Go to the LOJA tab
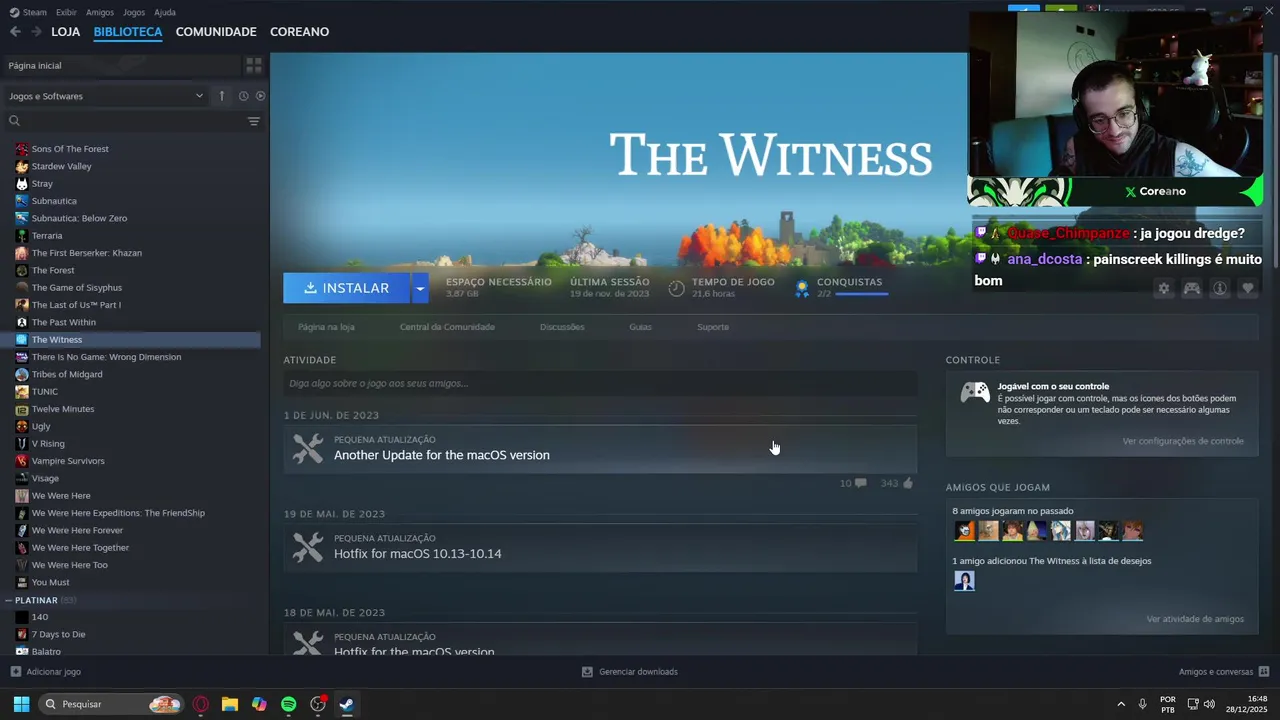 [x=66, y=32]
